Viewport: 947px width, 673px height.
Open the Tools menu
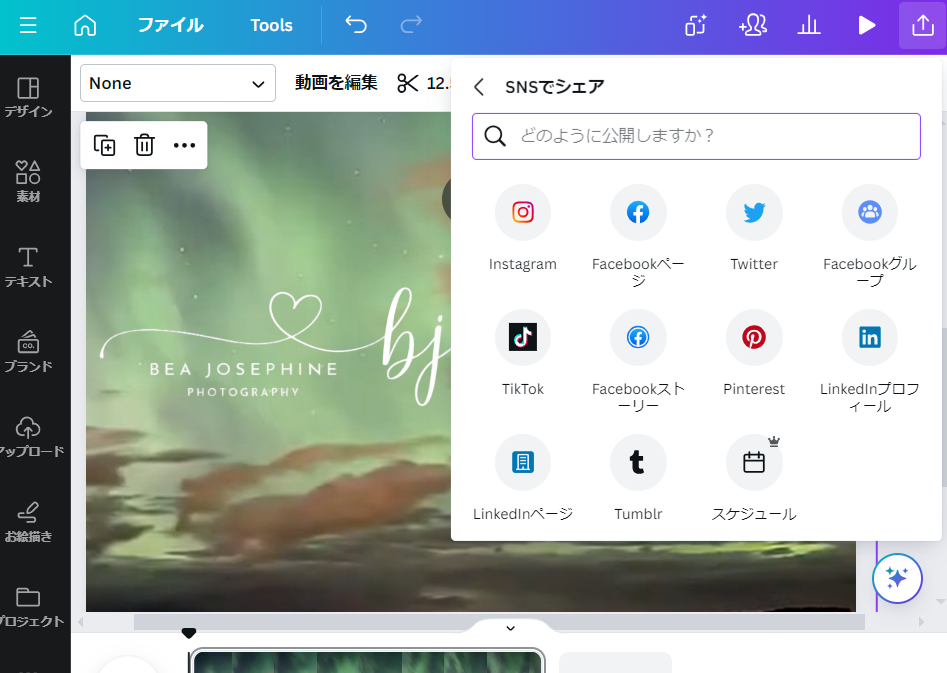point(271,25)
